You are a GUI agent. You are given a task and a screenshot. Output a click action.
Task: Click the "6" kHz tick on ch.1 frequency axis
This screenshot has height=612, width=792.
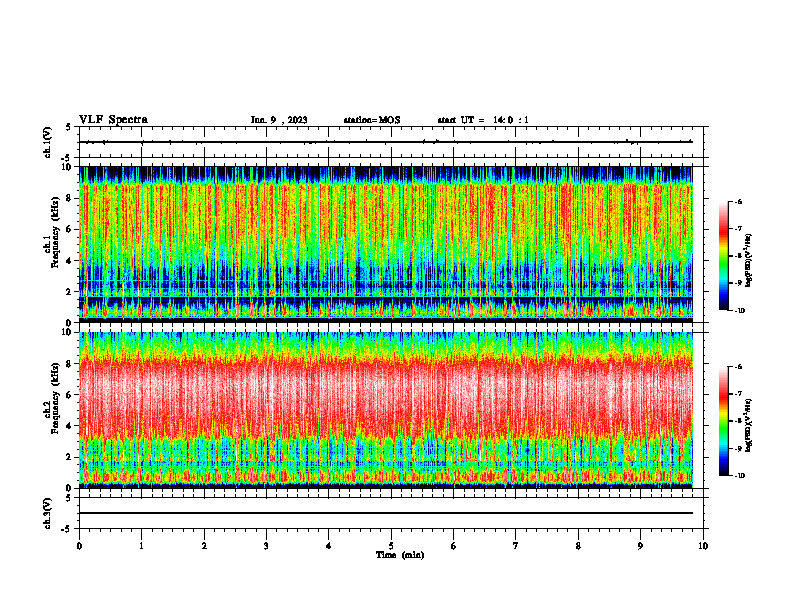point(70,229)
